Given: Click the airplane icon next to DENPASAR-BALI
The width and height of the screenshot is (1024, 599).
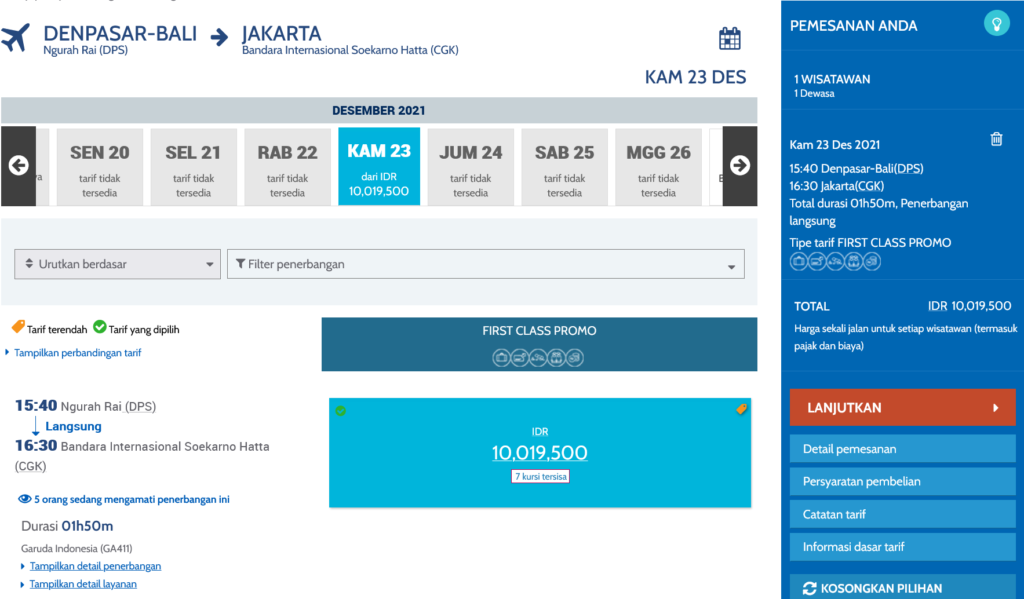Looking at the screenshot, I should (x=14, y=37).
